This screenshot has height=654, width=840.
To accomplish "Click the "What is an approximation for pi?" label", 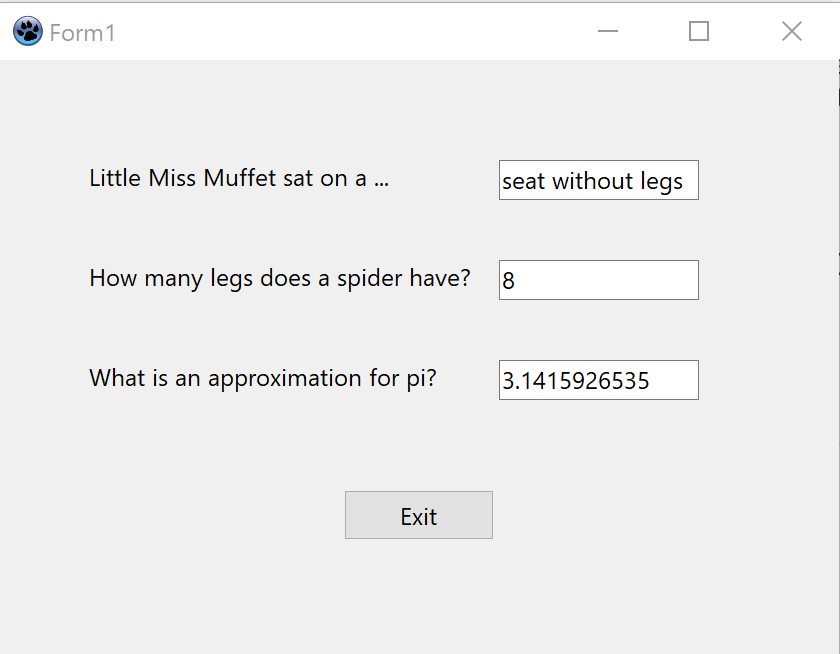I will [262, 378].
